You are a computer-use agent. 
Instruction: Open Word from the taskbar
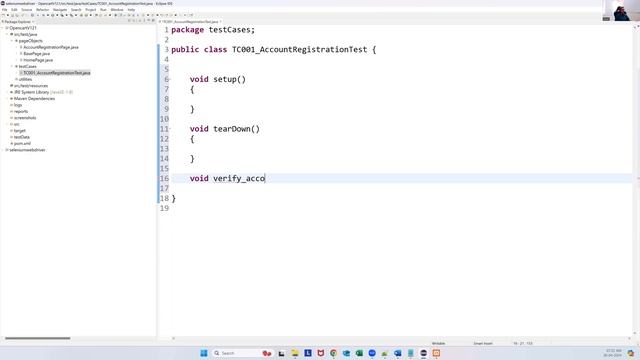(398, 353)
